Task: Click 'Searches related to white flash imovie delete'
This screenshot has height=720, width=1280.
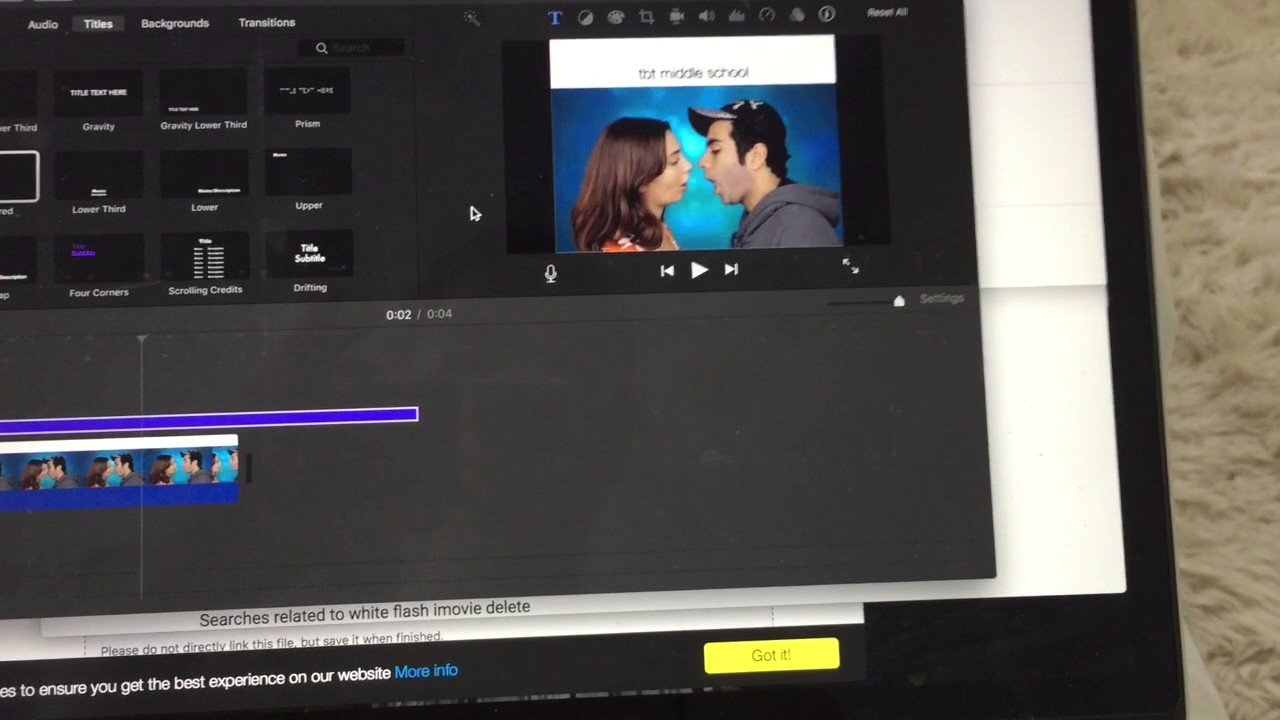Action: (x=365, y=614)
